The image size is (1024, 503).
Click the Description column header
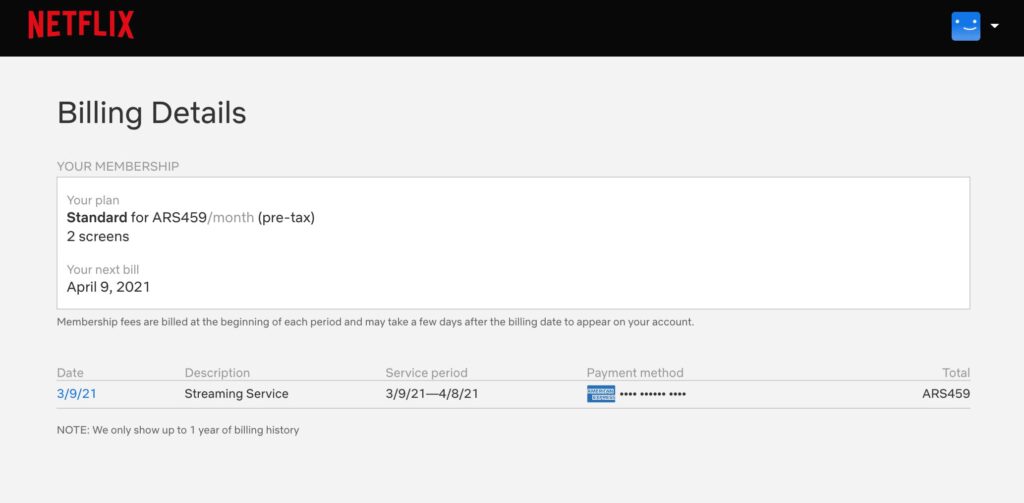(x=217, y=373)
